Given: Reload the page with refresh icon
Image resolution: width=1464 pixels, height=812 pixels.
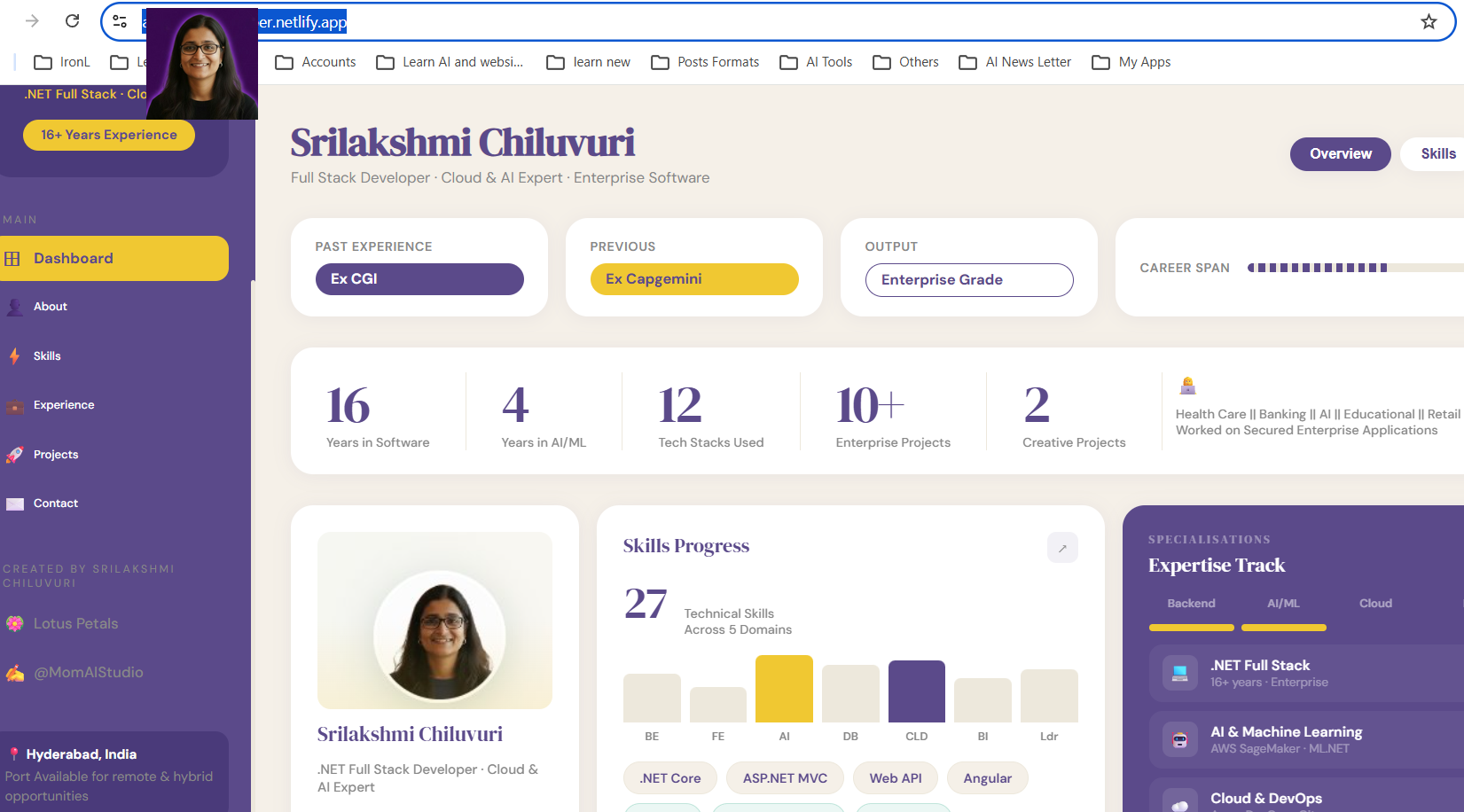Looking at the screenshot, I should click(73, 21).
